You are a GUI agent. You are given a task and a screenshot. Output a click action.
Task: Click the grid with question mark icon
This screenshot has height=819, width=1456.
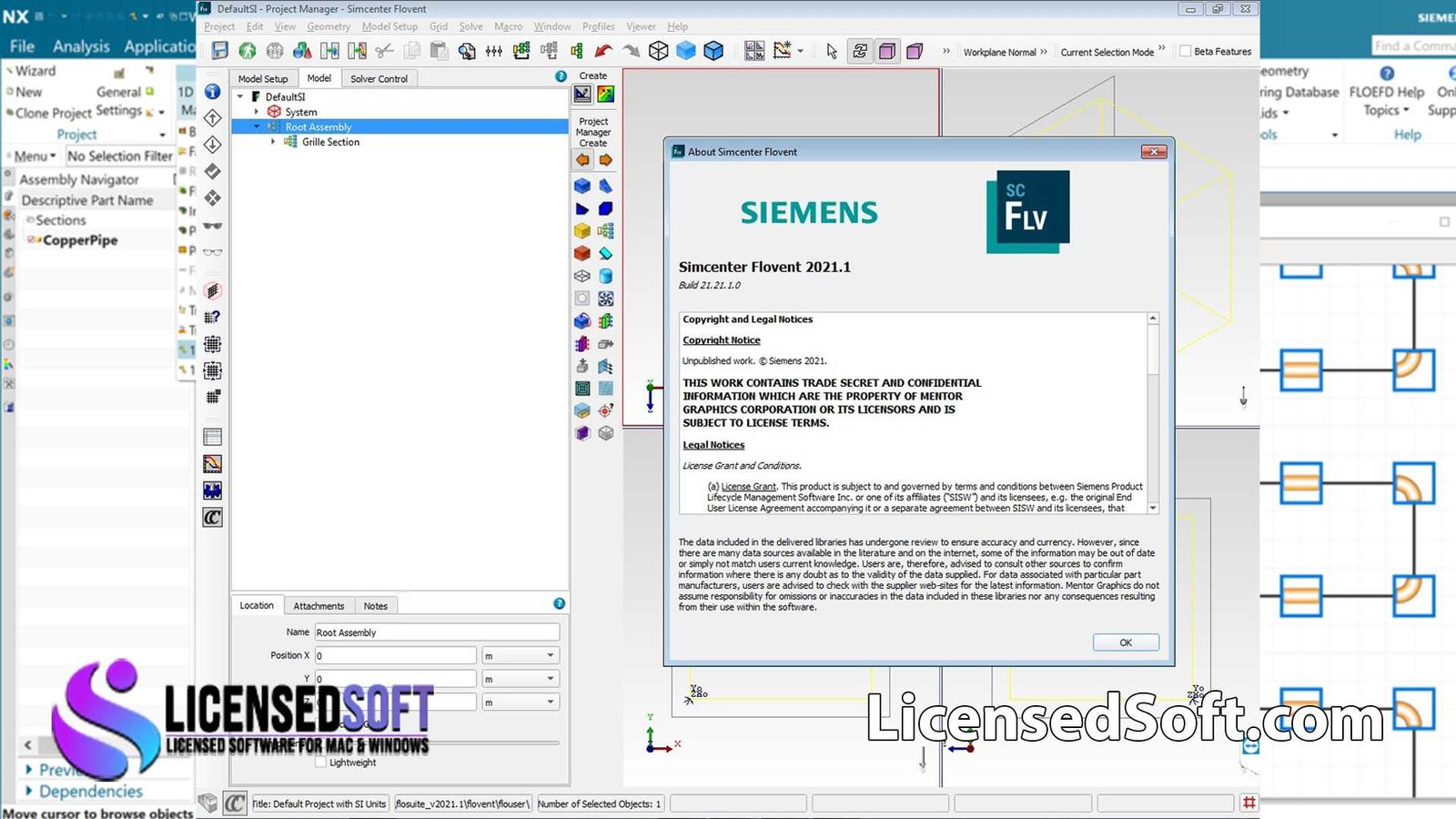pos(212,317)
